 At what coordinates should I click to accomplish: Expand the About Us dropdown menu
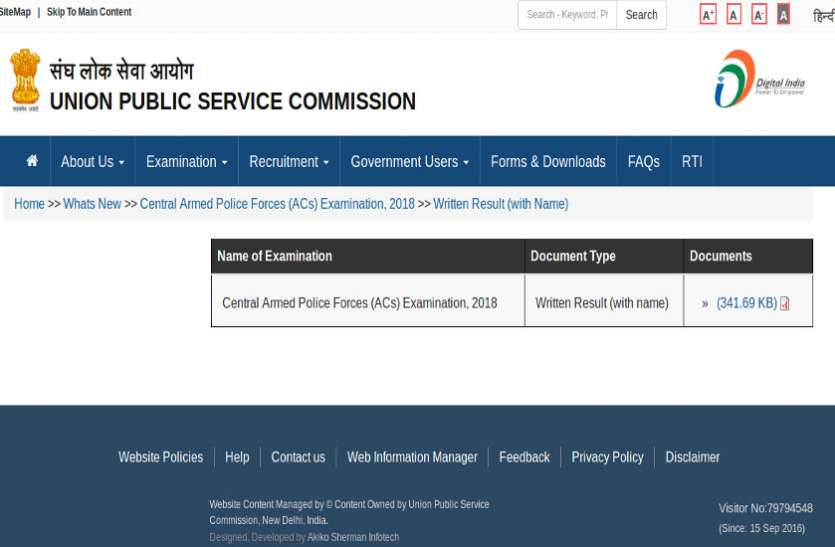pyautogui.click(x=92, y=161)
